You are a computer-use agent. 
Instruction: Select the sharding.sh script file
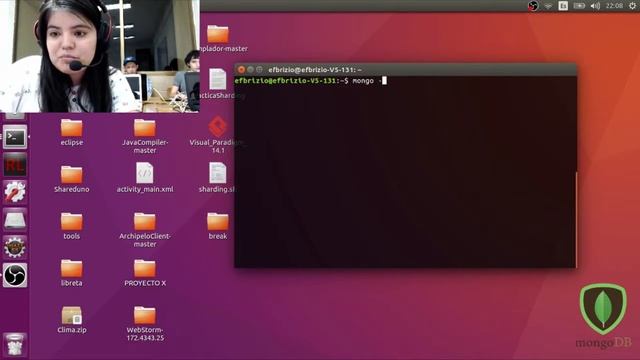coord(218,178)
